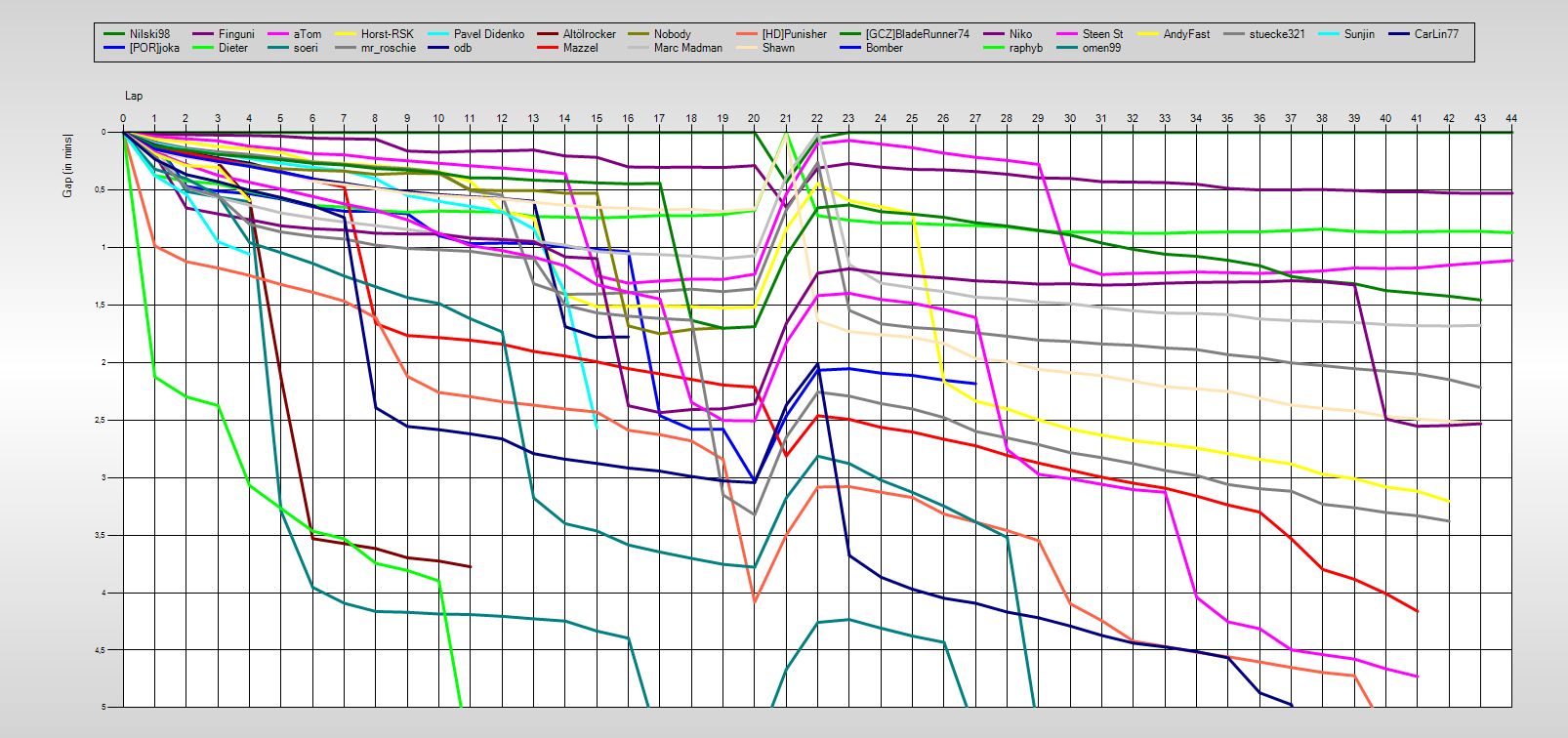Click lap 44 on the lap axis
This screenshot has height=738, width=1568.
(x=1511, y=119)
